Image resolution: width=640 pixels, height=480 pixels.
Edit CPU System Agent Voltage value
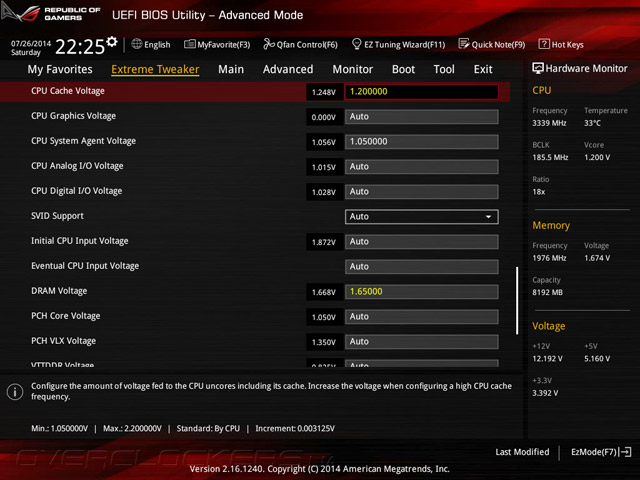[x=422, y=142]
